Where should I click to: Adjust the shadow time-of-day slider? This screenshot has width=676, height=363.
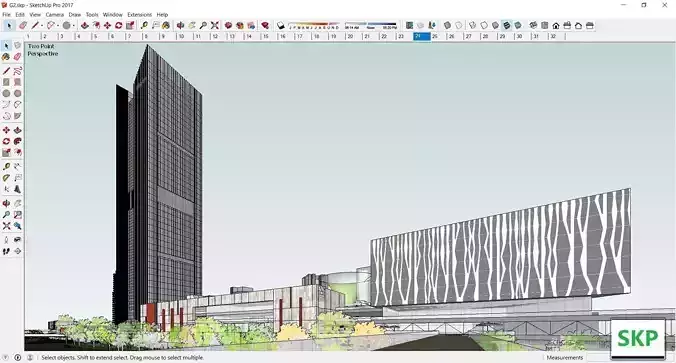pyautogui.click(x=370, y=25)
